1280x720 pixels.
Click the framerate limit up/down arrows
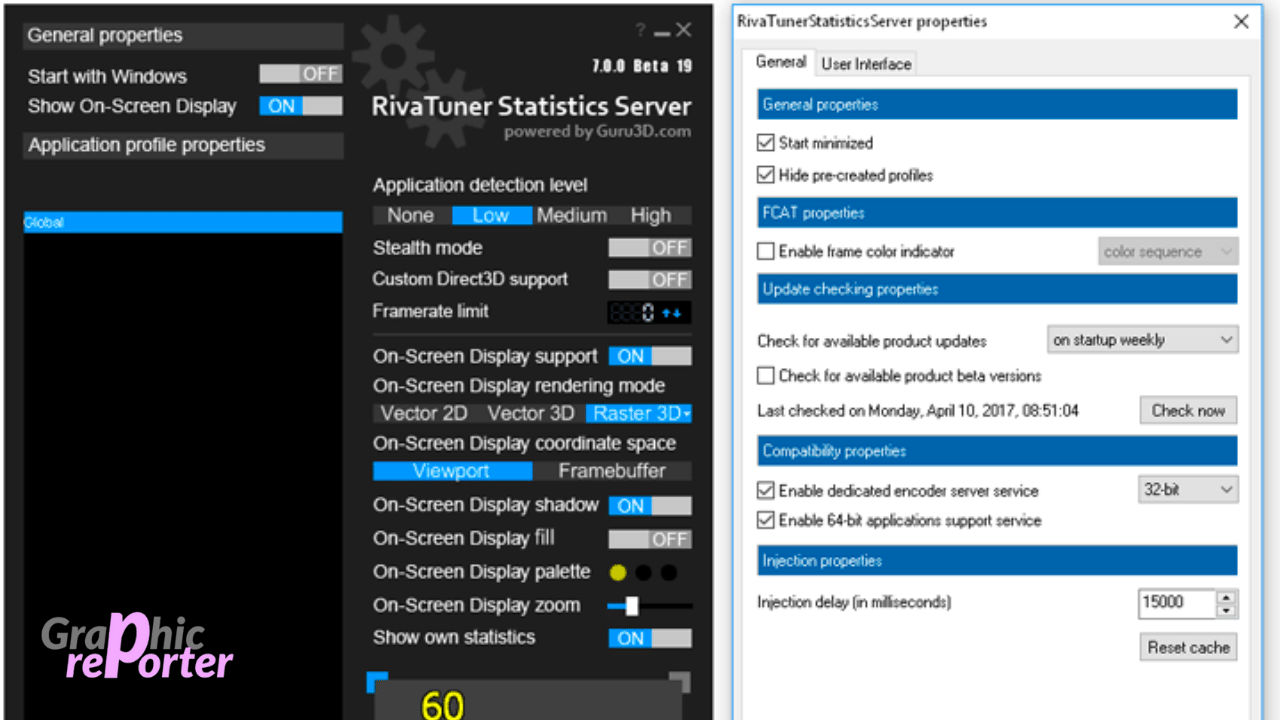[x=671, y=313]
